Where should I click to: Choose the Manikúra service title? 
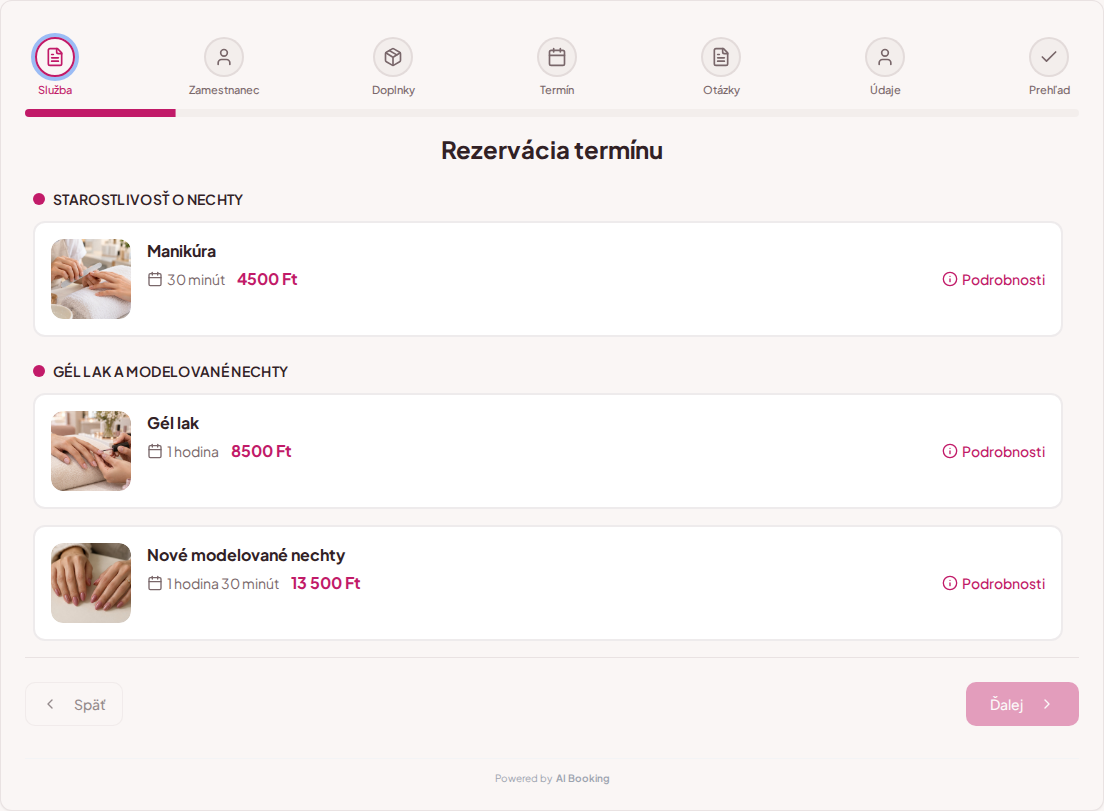click(181, 251)
